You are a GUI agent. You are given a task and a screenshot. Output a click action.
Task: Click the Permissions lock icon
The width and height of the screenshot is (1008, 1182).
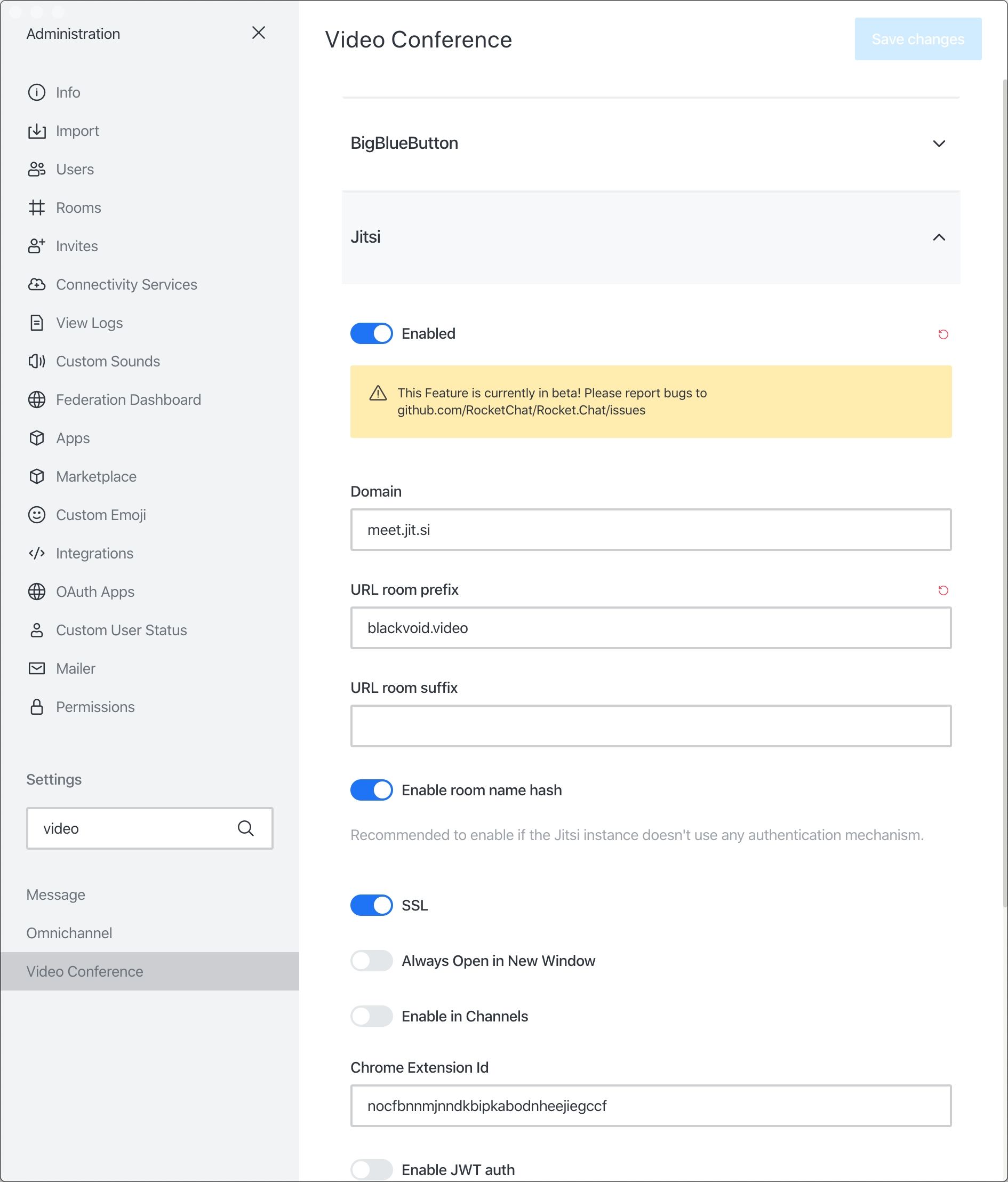pos(36,707)
